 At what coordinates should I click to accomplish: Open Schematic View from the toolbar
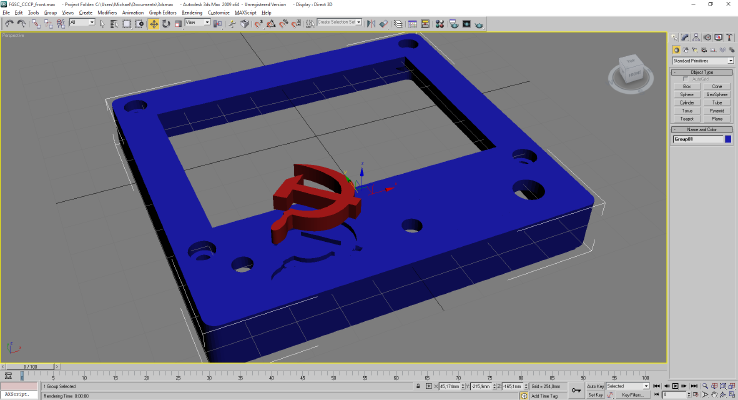tap(425, 24)
